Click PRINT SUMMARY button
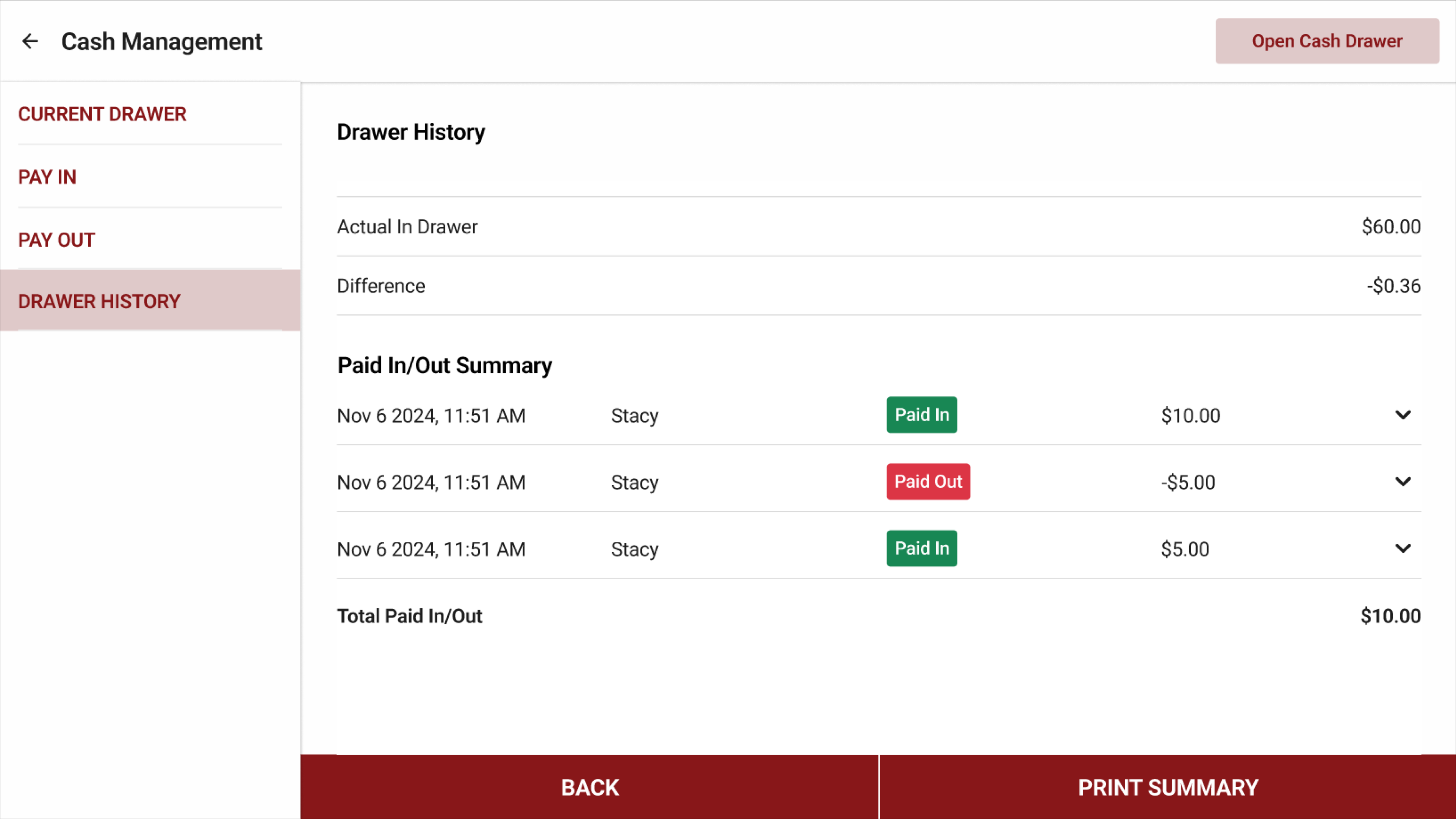Image resolution: width=1456 pixels, height=819 pixels. (1168, 788)
